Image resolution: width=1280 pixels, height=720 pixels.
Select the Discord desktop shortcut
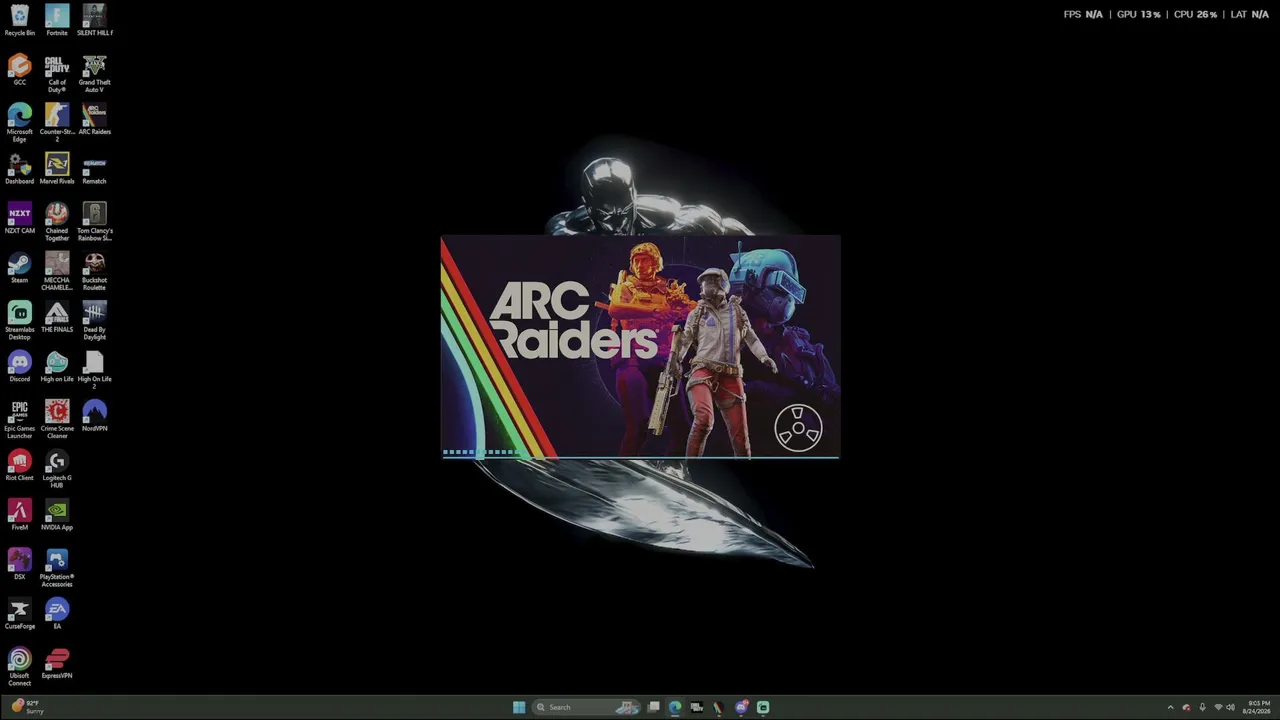point(19,367)
